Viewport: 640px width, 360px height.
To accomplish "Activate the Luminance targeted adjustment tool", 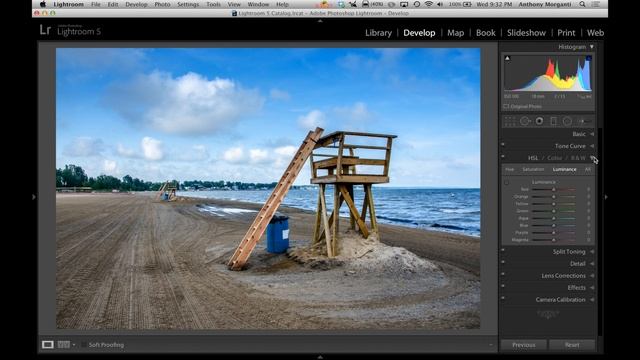I will (507, 182).
